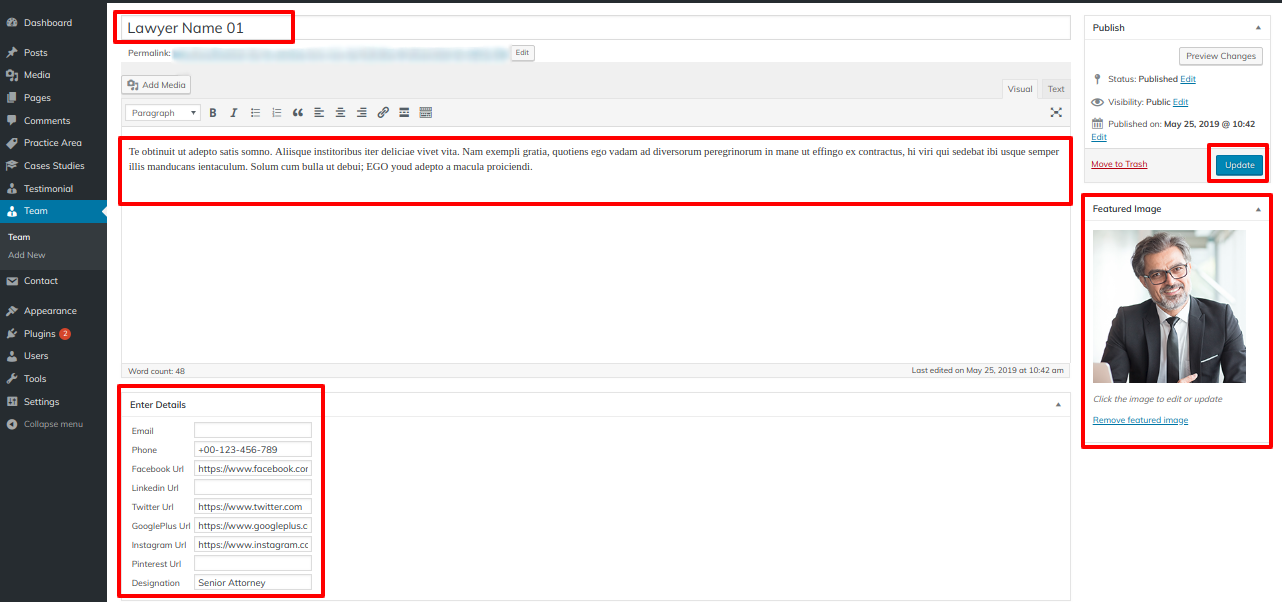Viewport: 1282px width, 602px height.
Task: Open Cases Studies in the sidebar
Action: point(53,166)
